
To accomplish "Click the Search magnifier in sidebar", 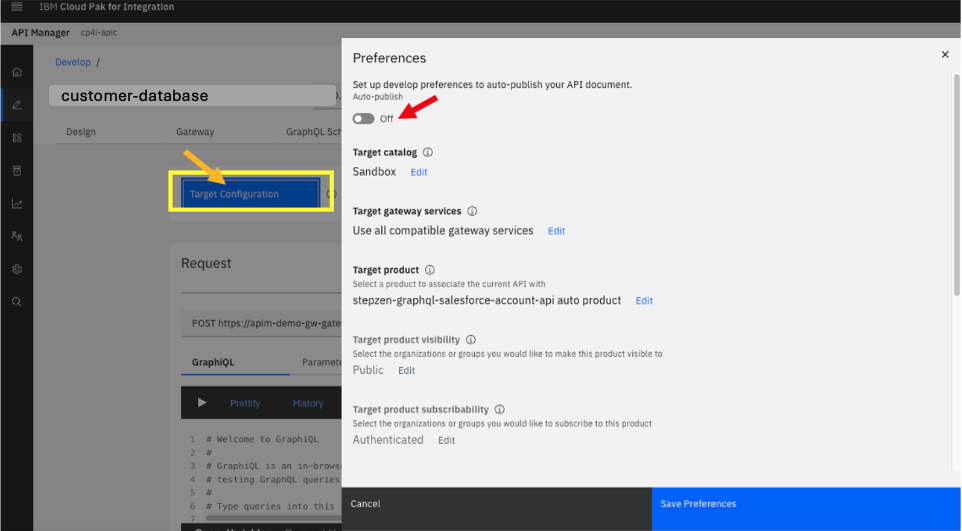I will click(16, 301).
